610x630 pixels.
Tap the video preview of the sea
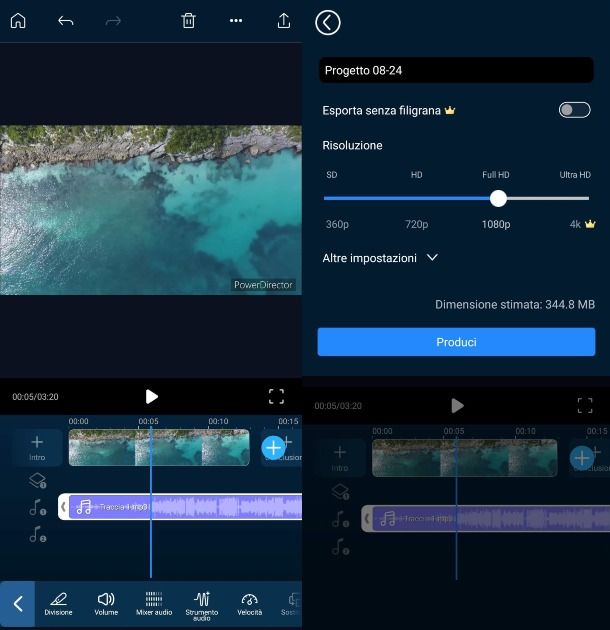(151, 210)
